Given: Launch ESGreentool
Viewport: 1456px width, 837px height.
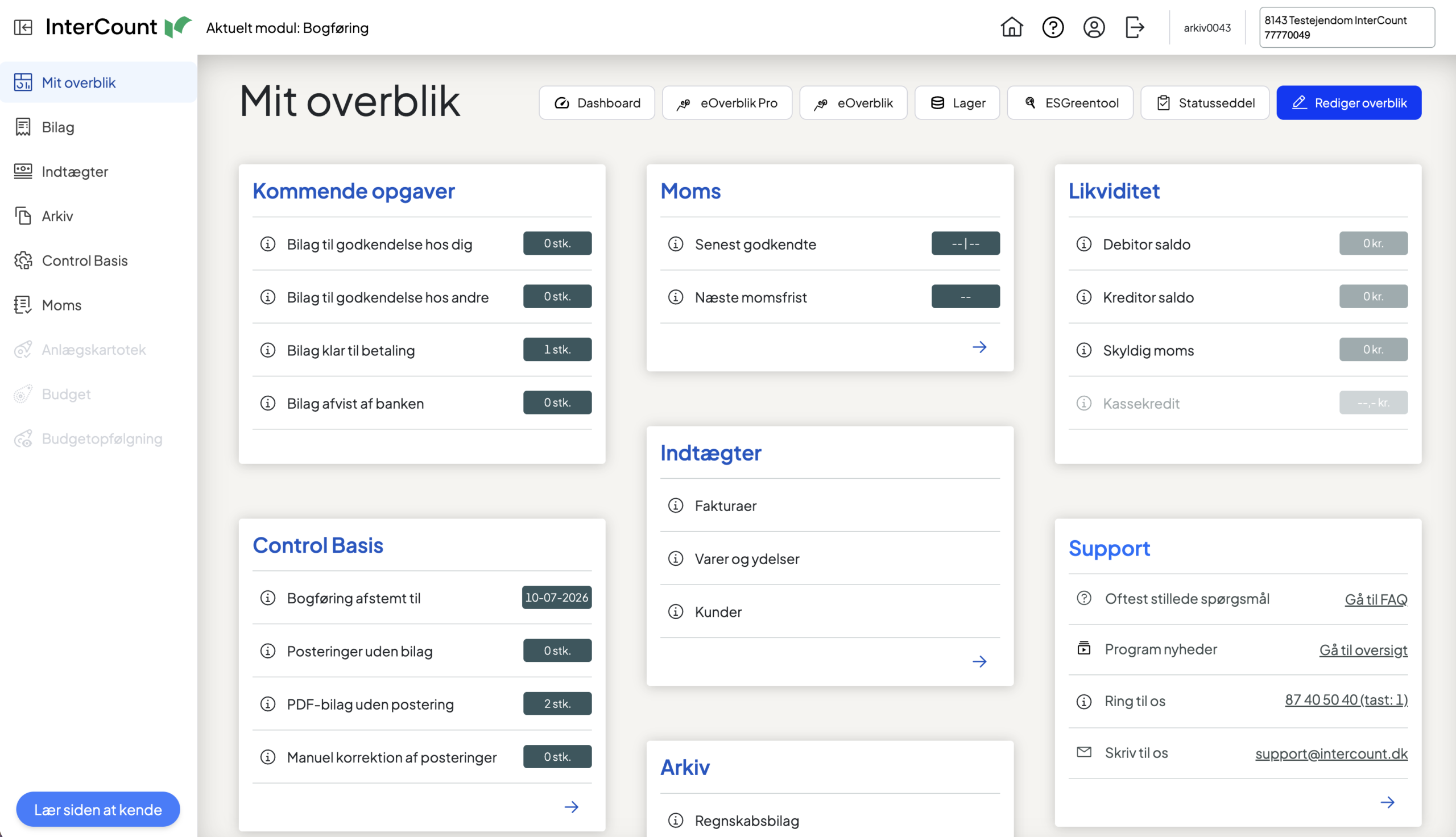Looking at the screenshot, I should click(1070, 102).
